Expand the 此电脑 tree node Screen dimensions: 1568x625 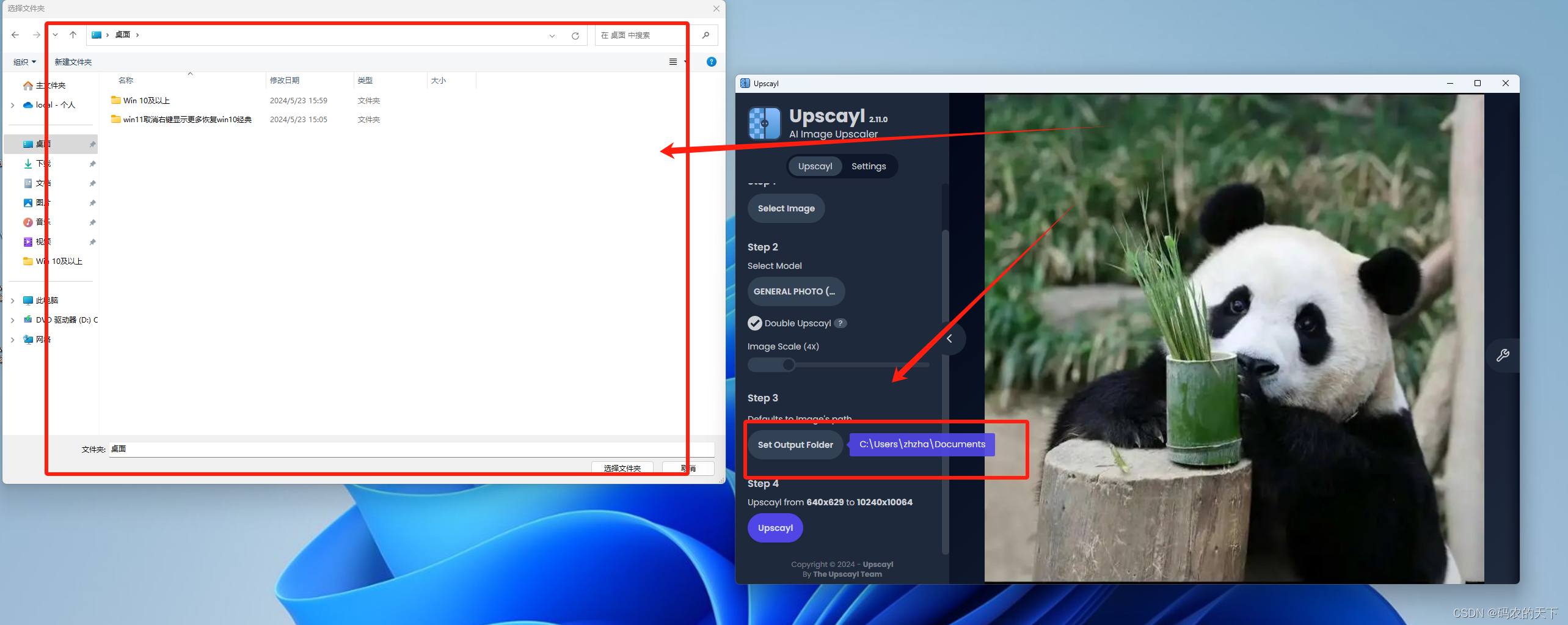(x=12, y=301)
